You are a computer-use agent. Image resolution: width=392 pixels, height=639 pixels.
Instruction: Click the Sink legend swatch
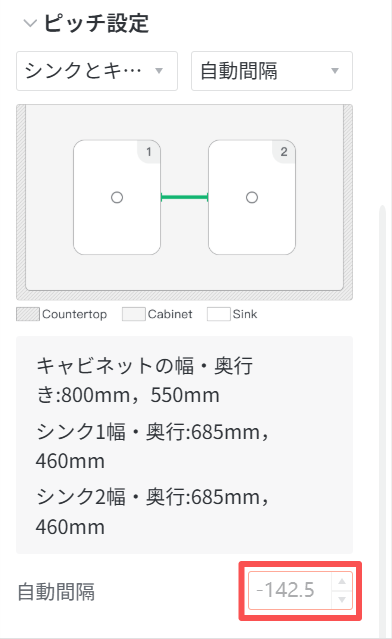click(218, 314)
